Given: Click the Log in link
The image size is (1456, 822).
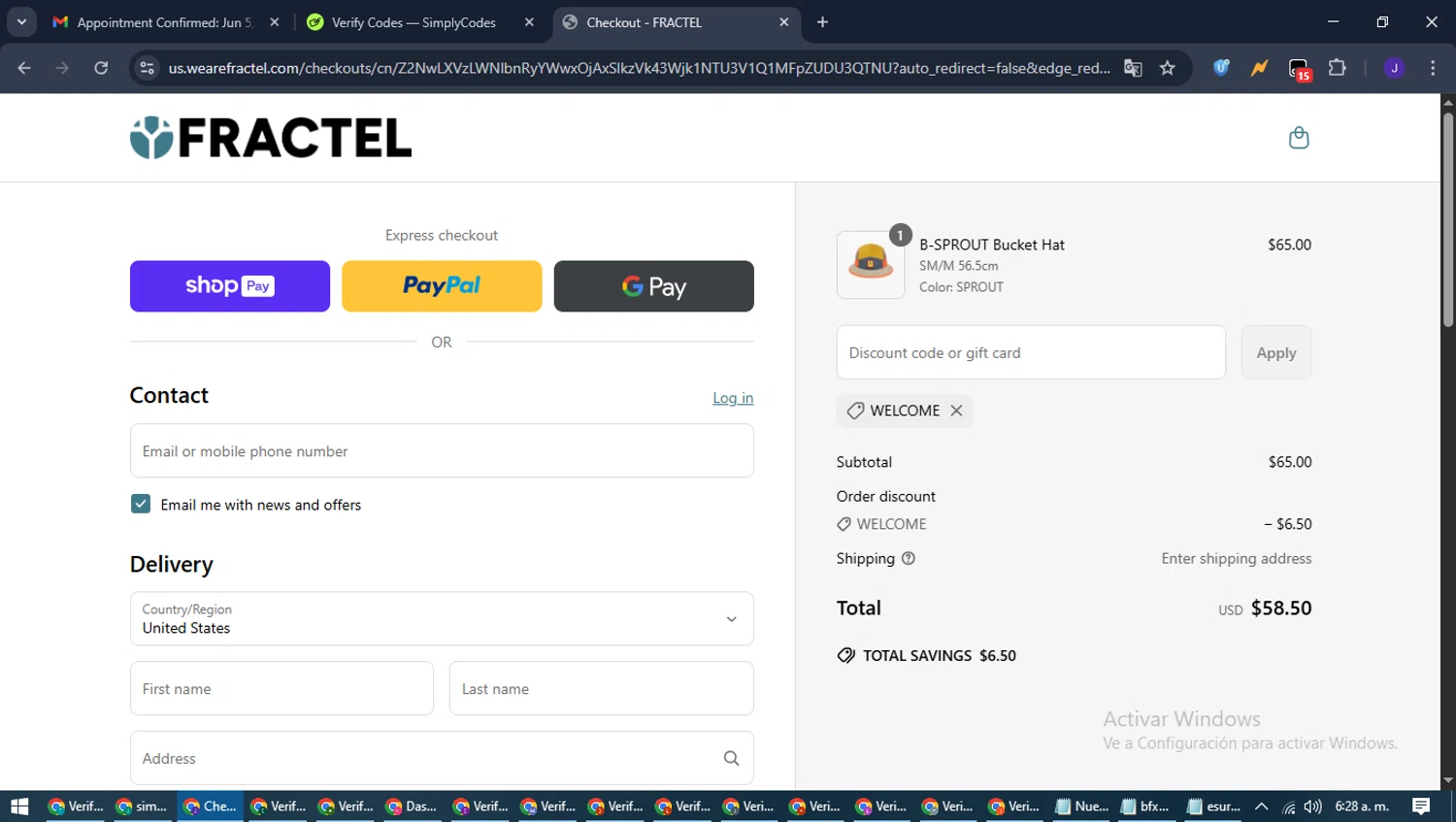Looking at the screenshot, I should [x=733, y=398].
